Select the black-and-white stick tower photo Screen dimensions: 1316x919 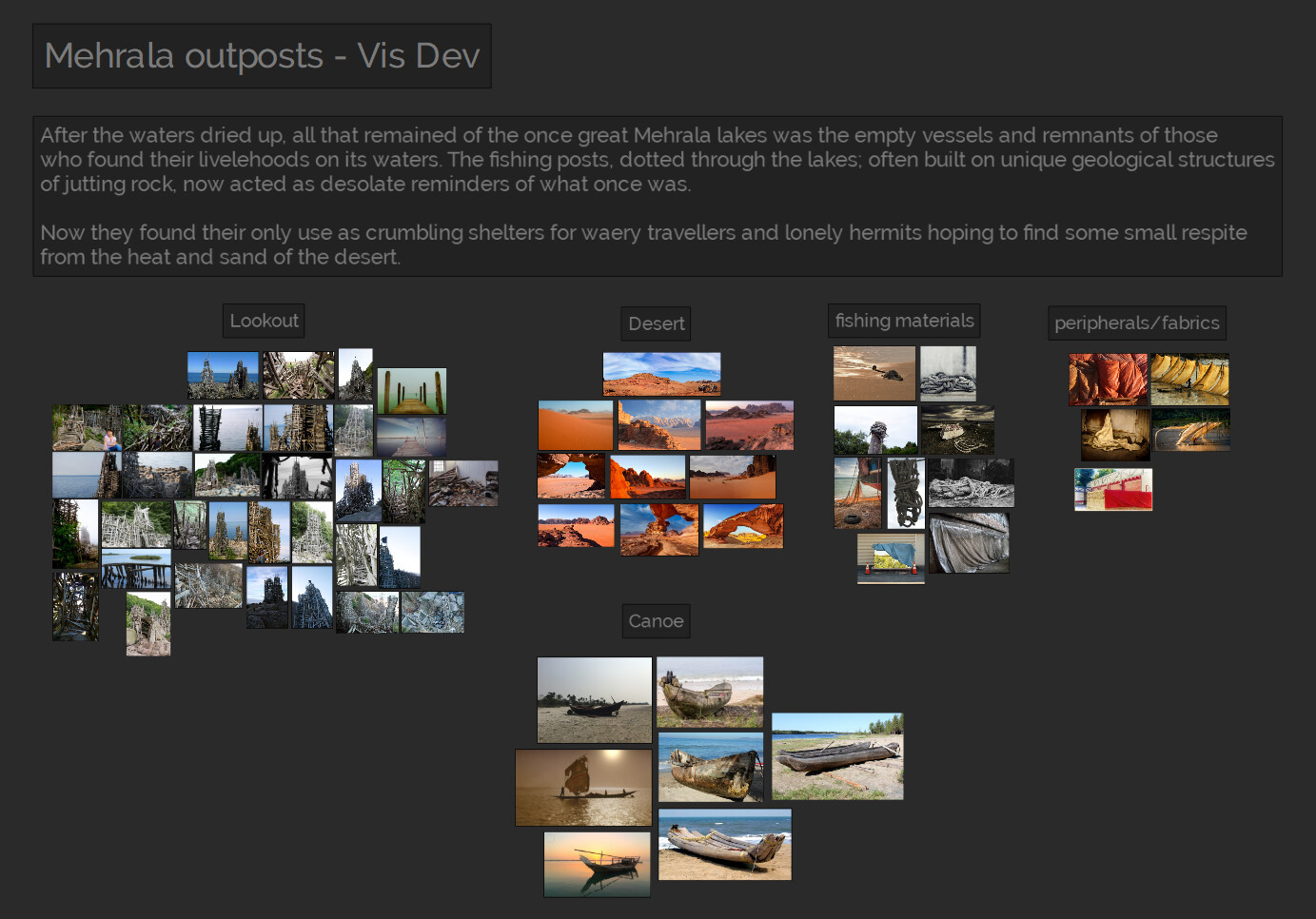tap(297, 477)
